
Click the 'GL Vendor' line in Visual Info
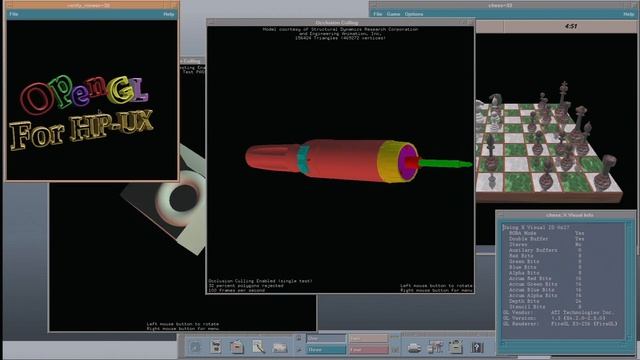[x=558, y=312]
